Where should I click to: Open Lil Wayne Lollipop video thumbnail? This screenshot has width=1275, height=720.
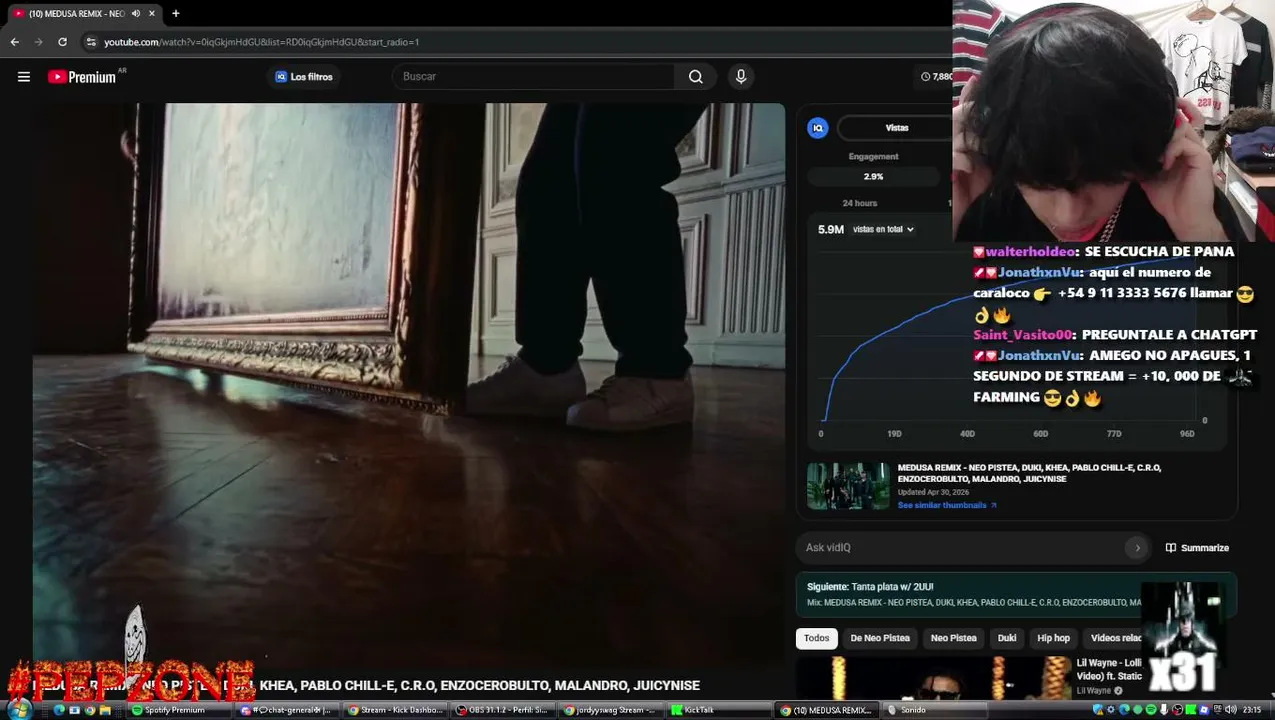pyautogui.click(x=934, y=678)
